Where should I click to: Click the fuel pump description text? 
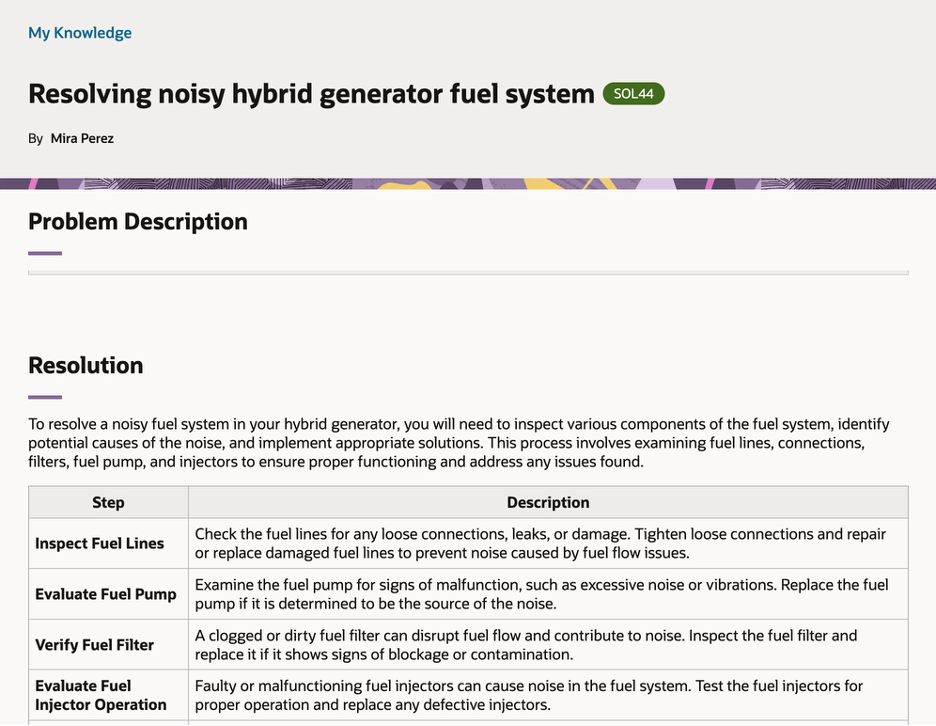coord(541,594)
